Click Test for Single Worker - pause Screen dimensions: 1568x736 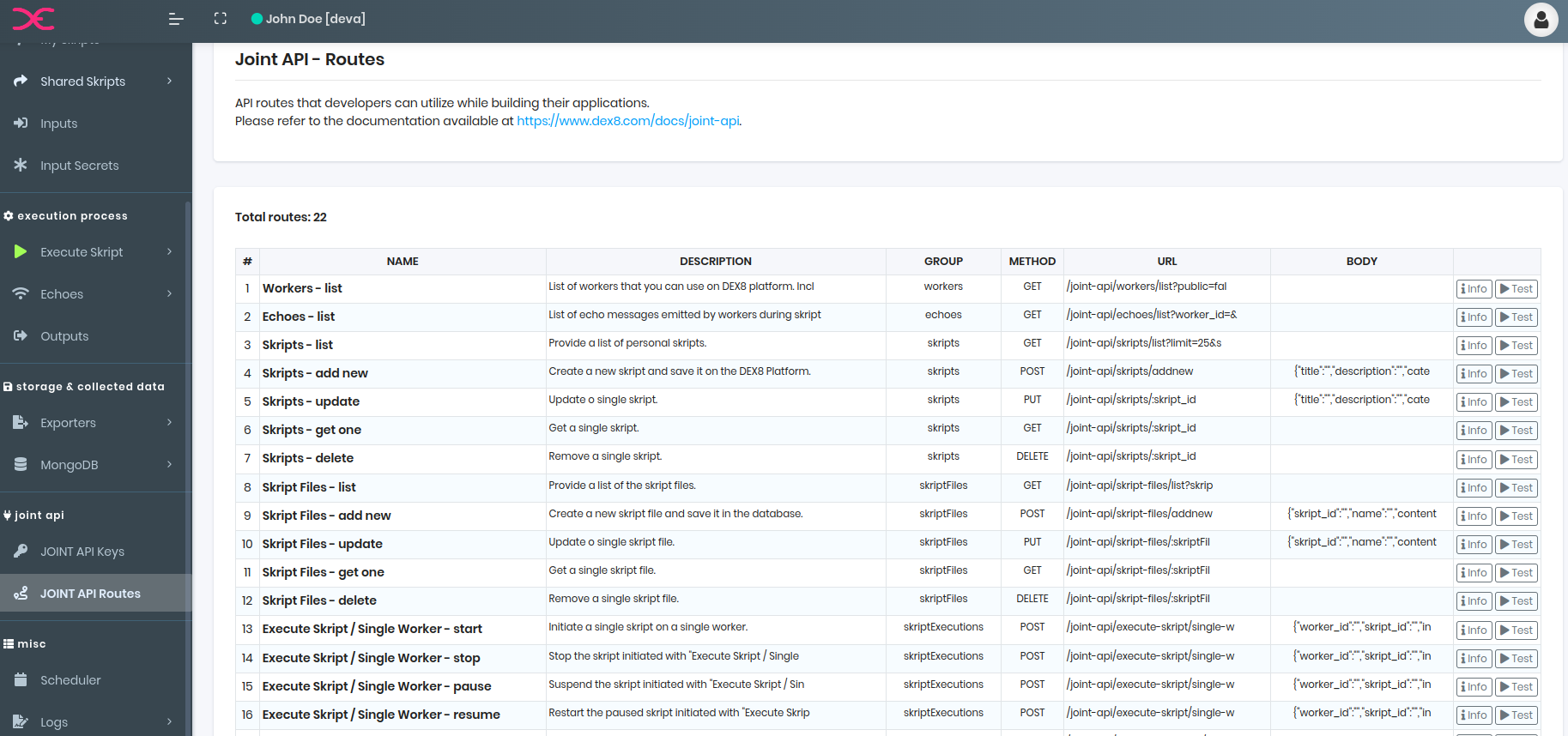1517,687
